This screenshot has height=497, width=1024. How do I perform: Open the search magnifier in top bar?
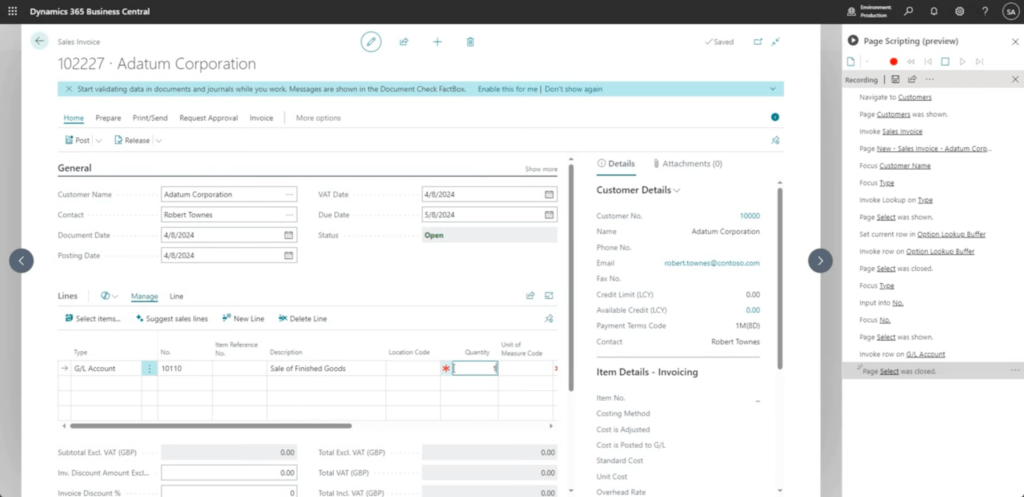tap(908, 11)
